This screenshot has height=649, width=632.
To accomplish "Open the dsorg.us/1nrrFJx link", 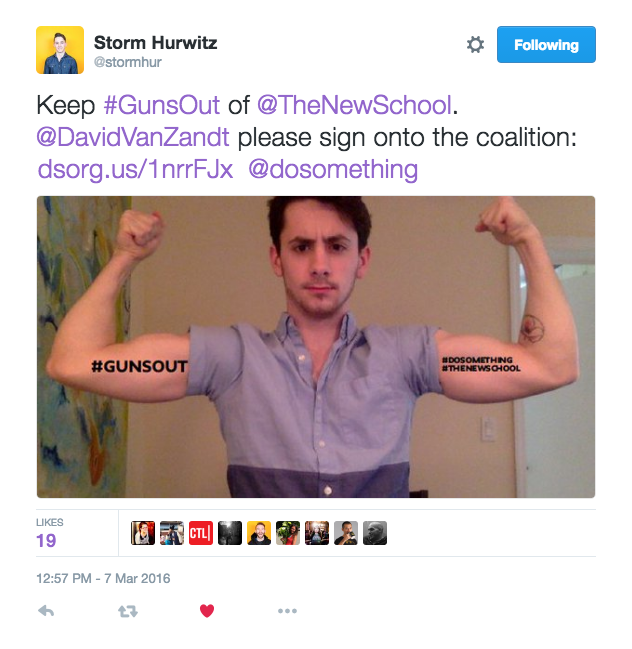I will coord(135,170).
